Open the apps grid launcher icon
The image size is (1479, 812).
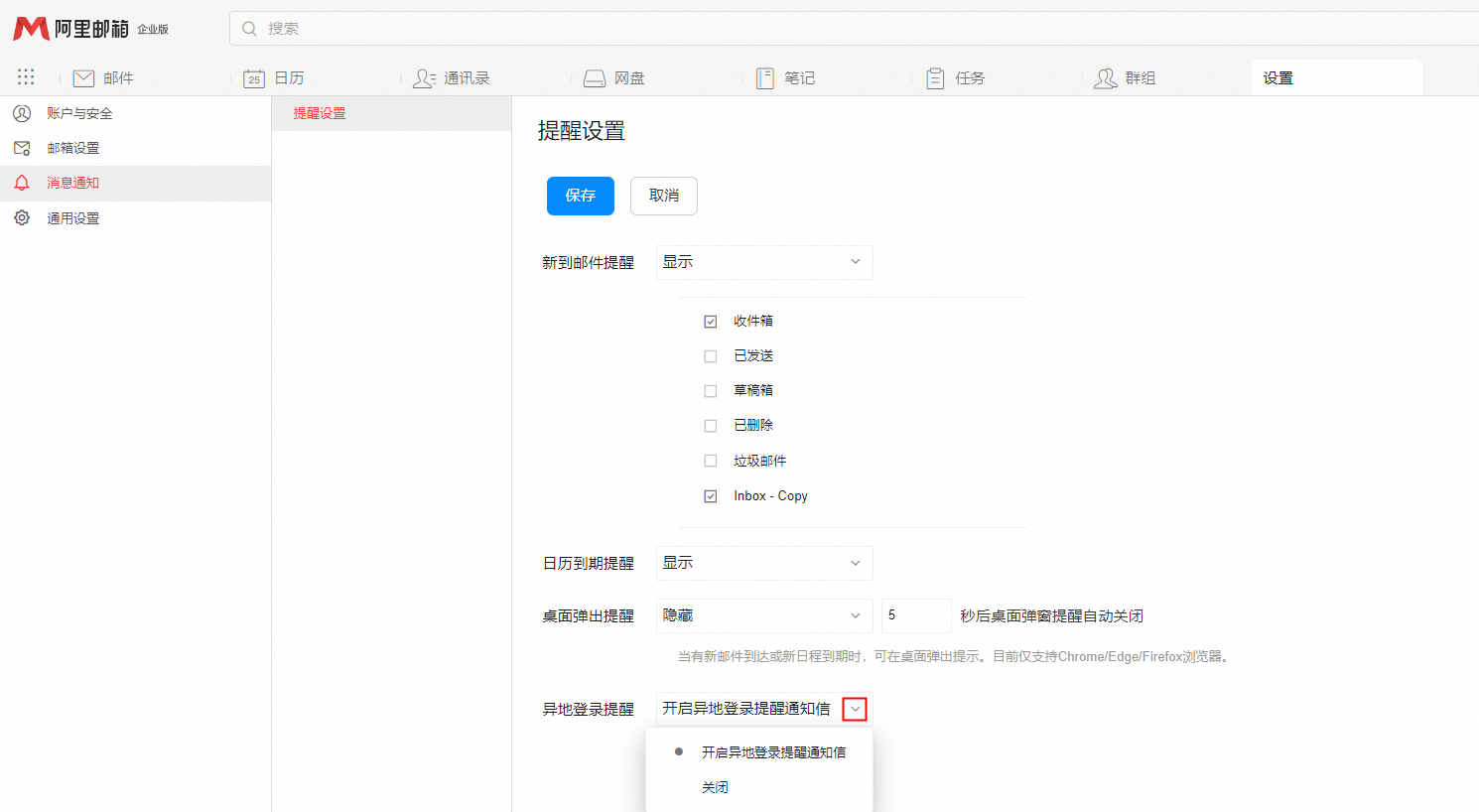tap(26, 76)
